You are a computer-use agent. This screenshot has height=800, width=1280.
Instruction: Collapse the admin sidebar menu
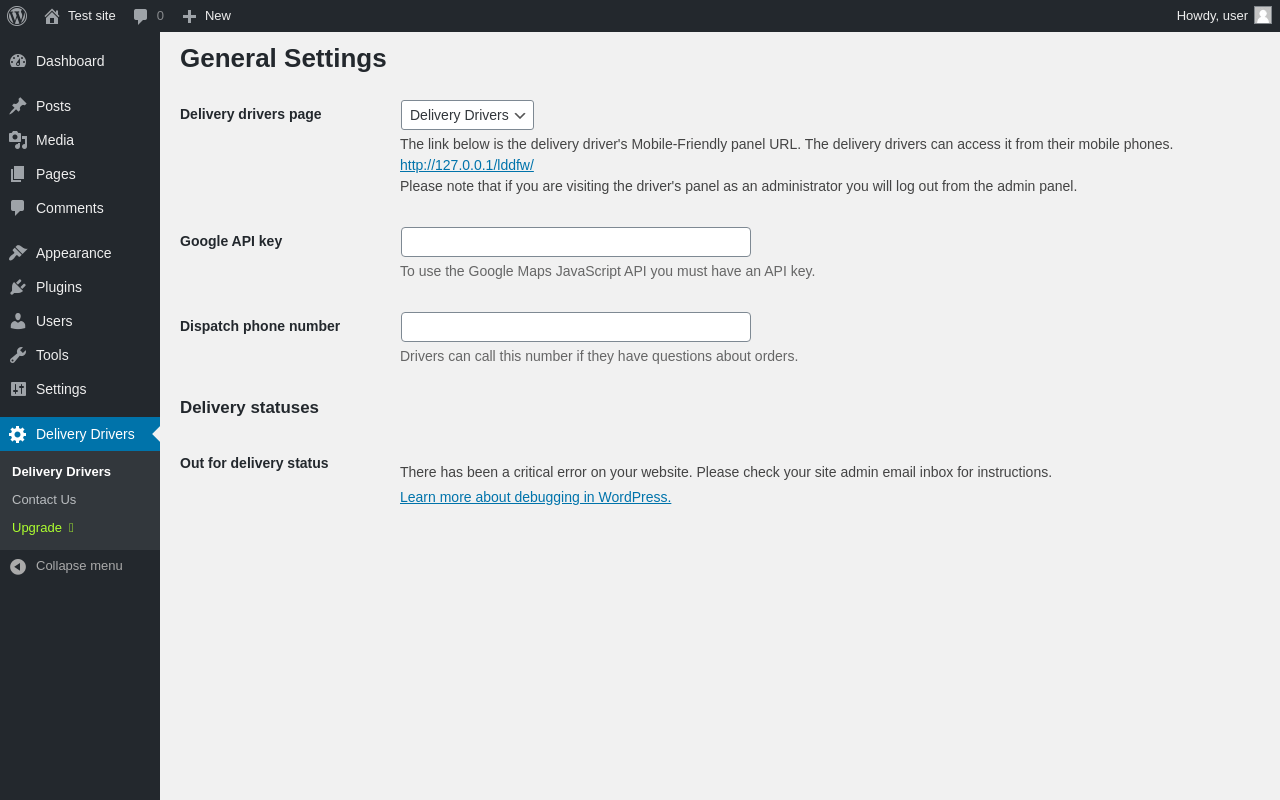click(67, 566)
